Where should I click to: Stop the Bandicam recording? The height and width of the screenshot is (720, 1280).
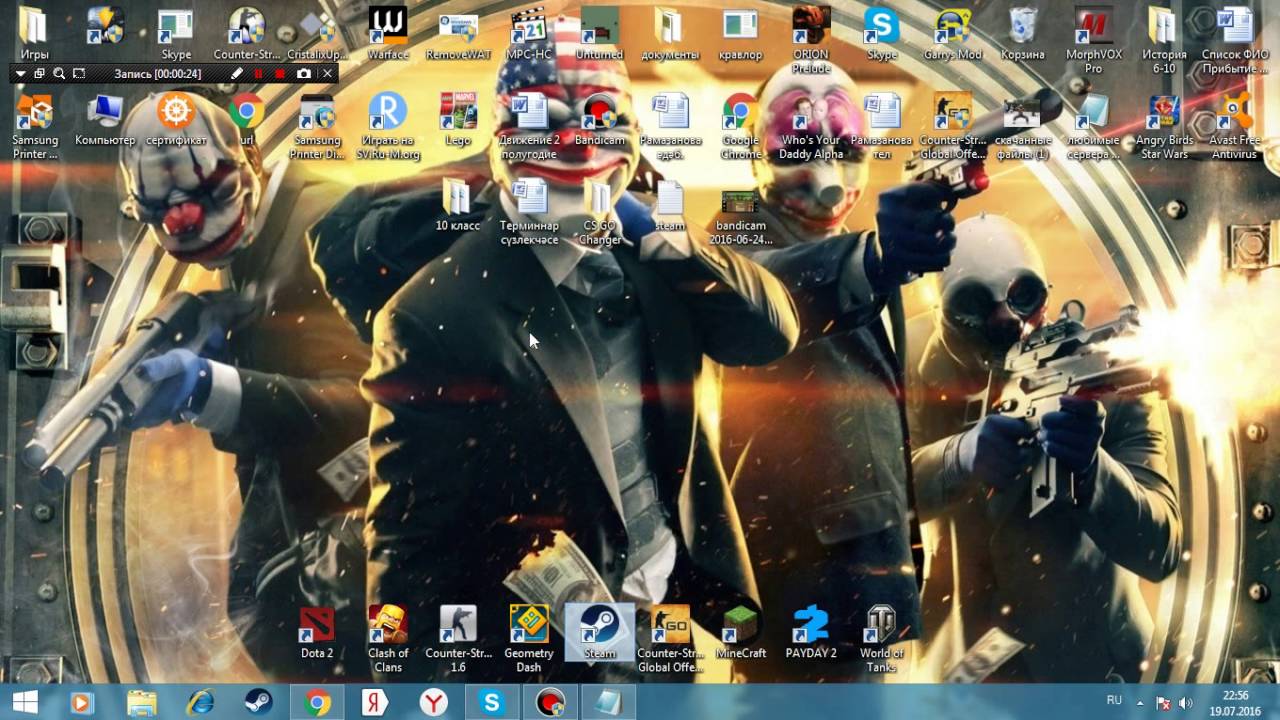[280, 74]
